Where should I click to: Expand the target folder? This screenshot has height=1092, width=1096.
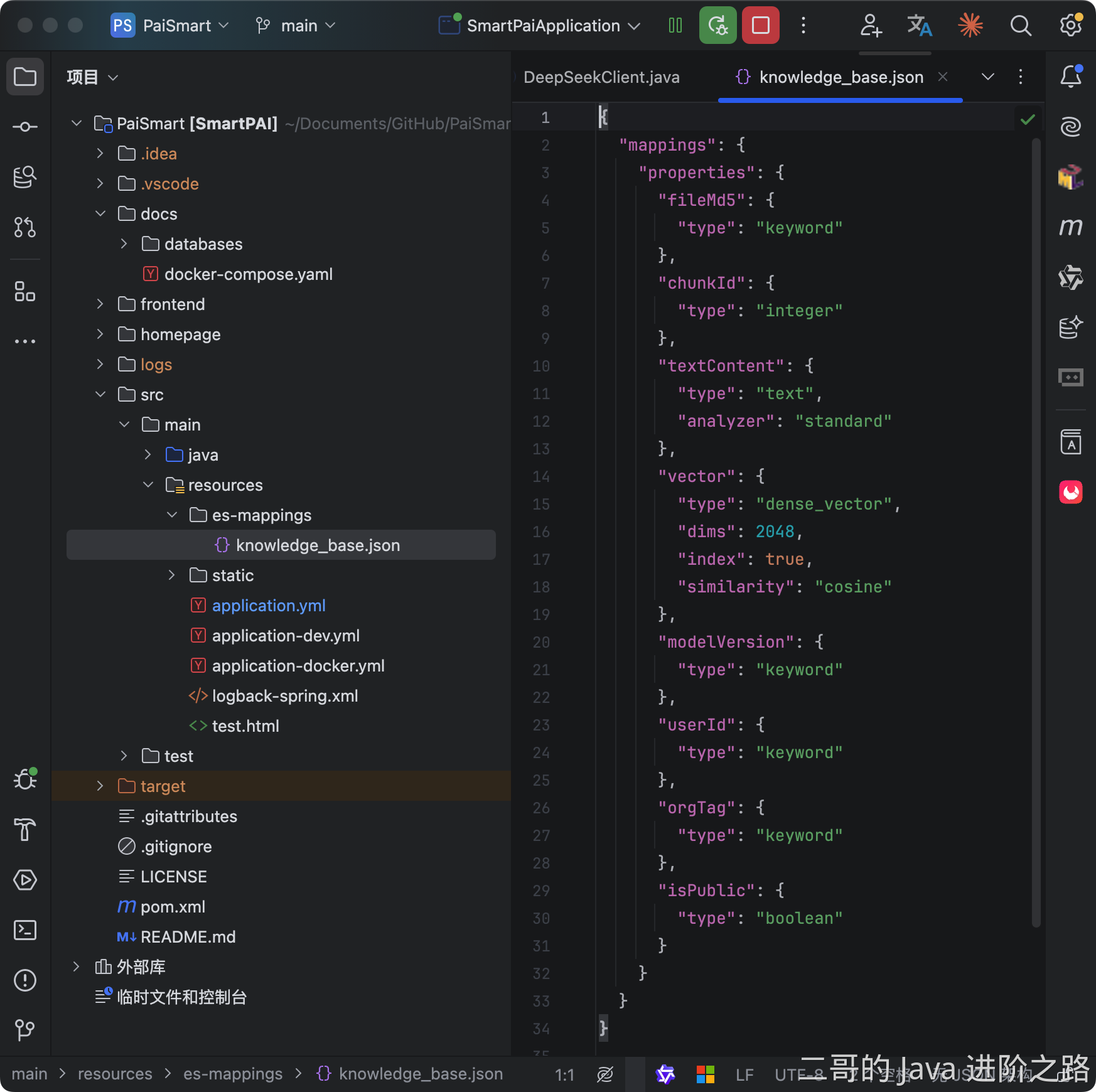(x=100, y=786)
